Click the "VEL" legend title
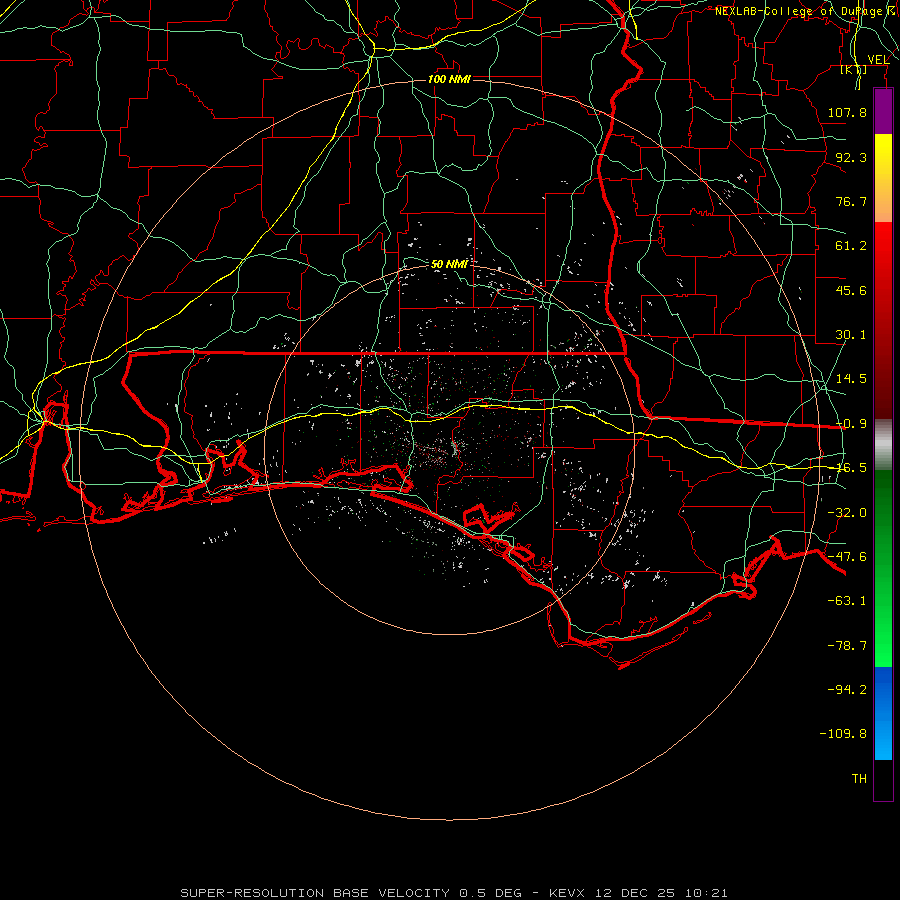The image size is (900, 900). point(878,60)
